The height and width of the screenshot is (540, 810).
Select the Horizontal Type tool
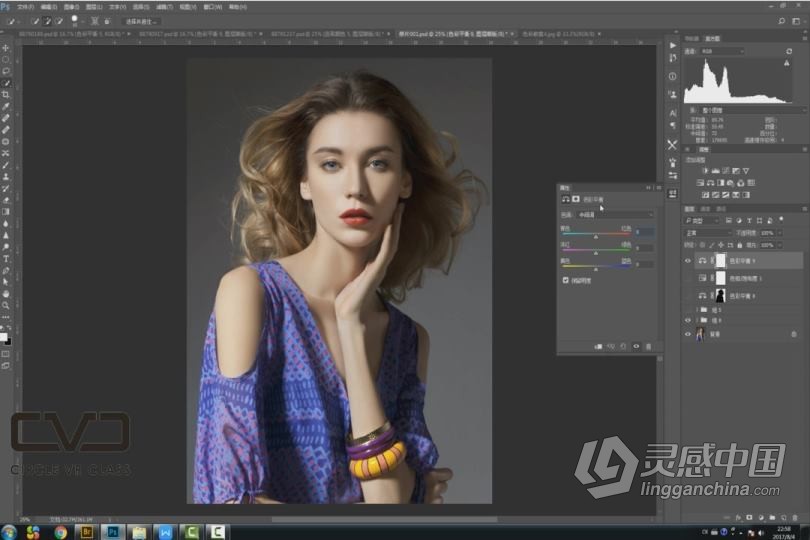6,259
